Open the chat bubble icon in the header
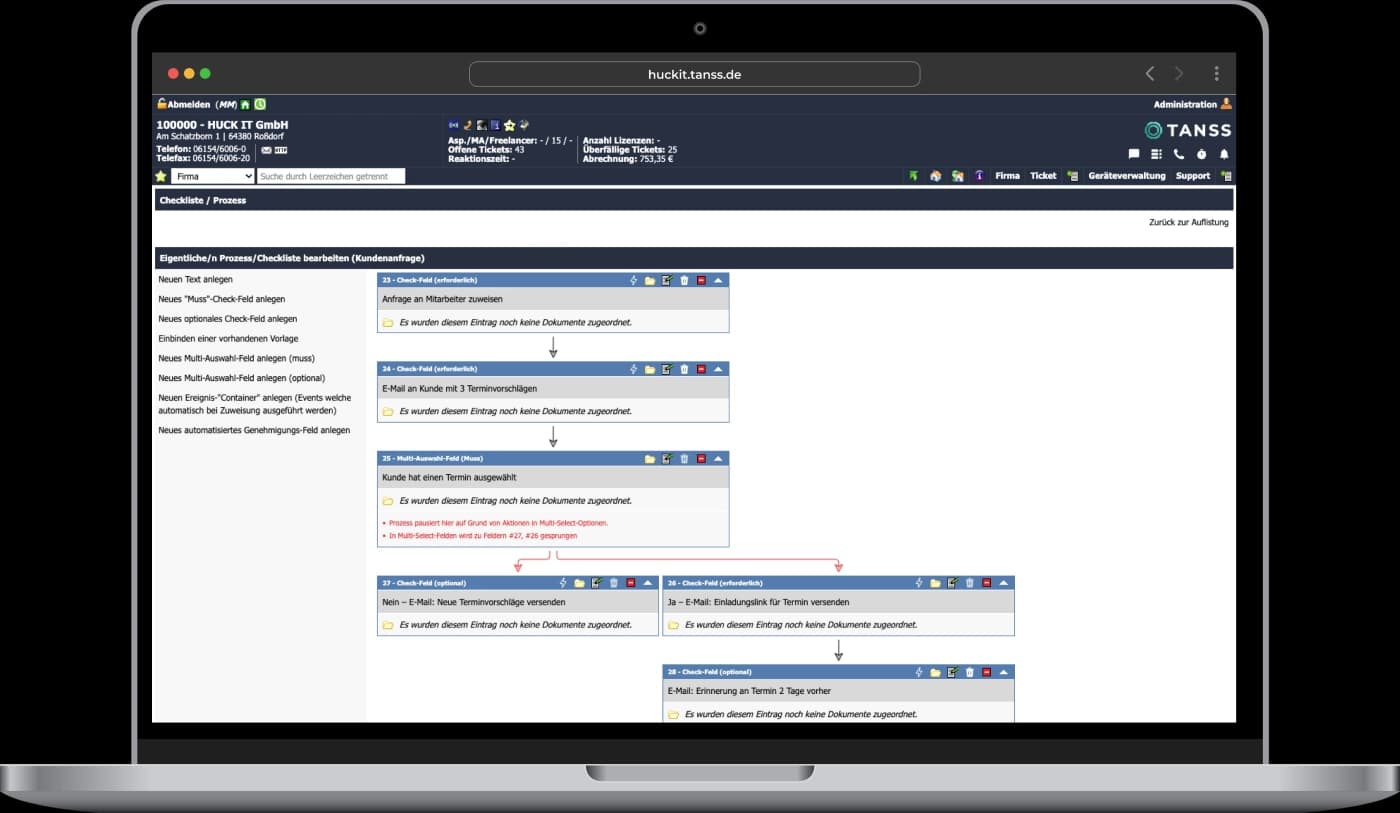The image size is (1400, 813). tap(1133, 155)
